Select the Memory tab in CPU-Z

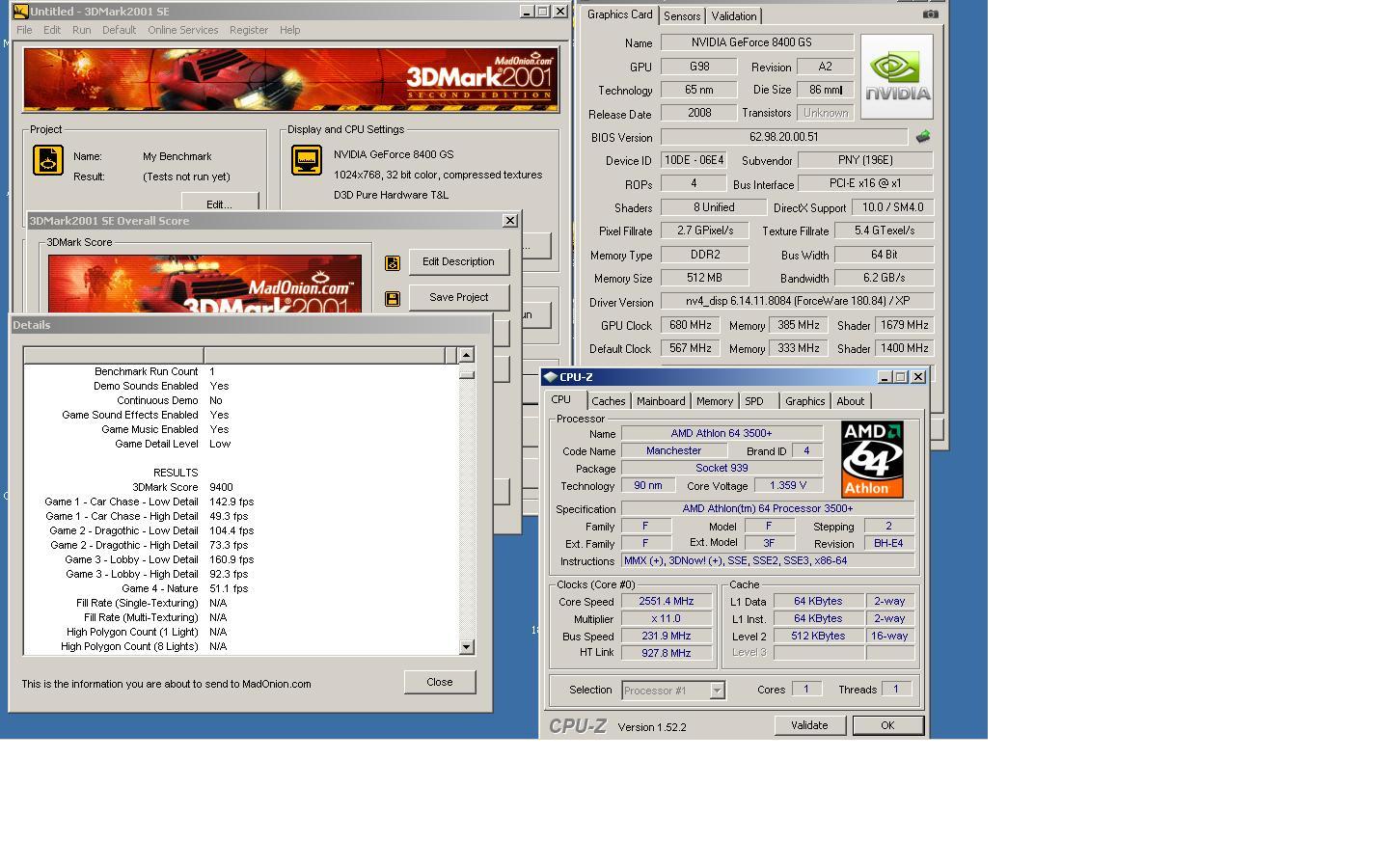[x=715, y=401]
